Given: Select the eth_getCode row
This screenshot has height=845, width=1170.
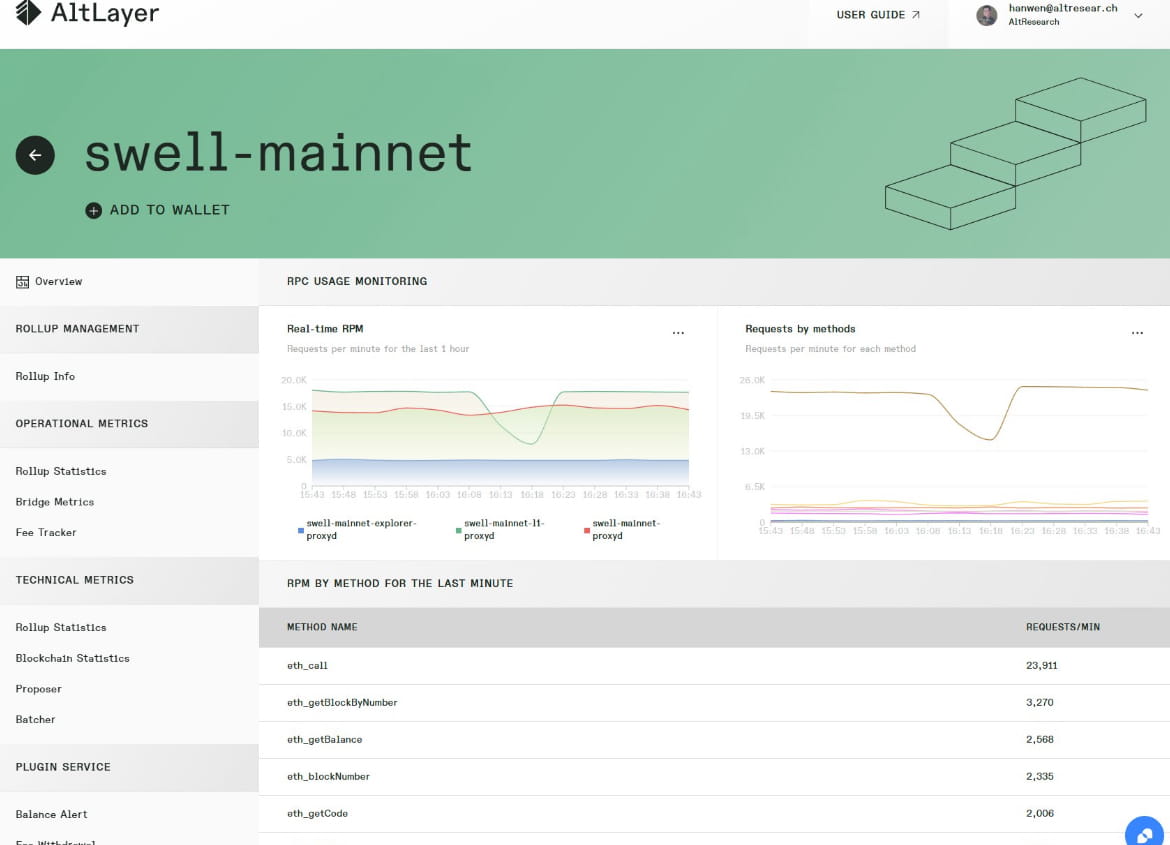Looking at the screenshot, I should (x=714, y=814).
